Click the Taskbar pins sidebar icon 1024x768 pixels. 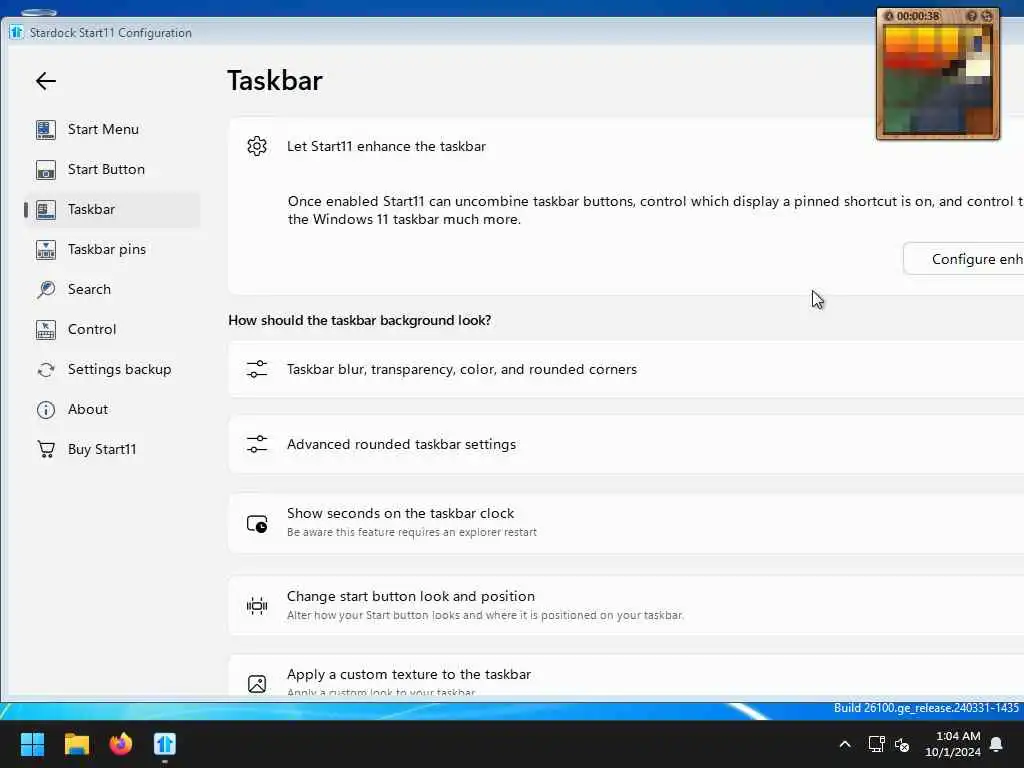pos(46,249)
